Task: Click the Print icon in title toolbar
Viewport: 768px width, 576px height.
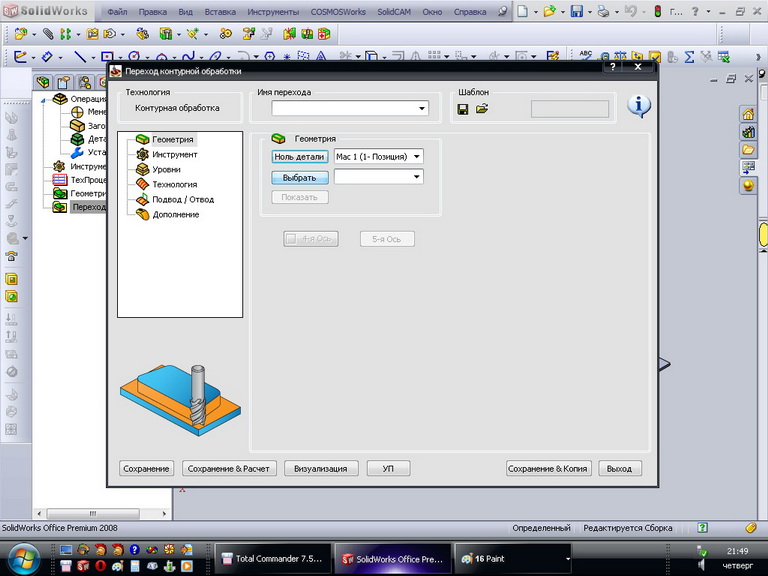Action: 603,11
